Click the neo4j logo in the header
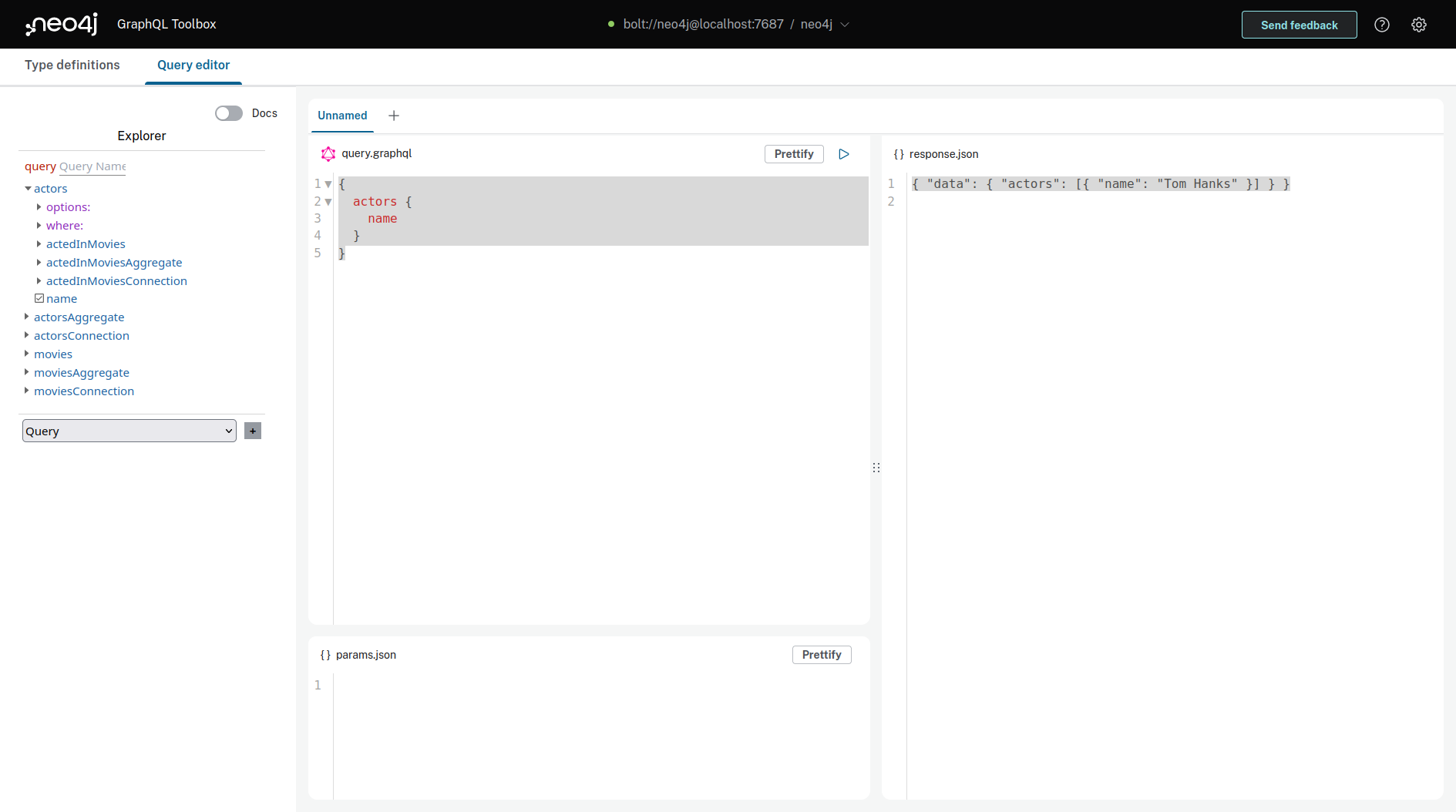The image size is (1456, 812). coord(61,24)
